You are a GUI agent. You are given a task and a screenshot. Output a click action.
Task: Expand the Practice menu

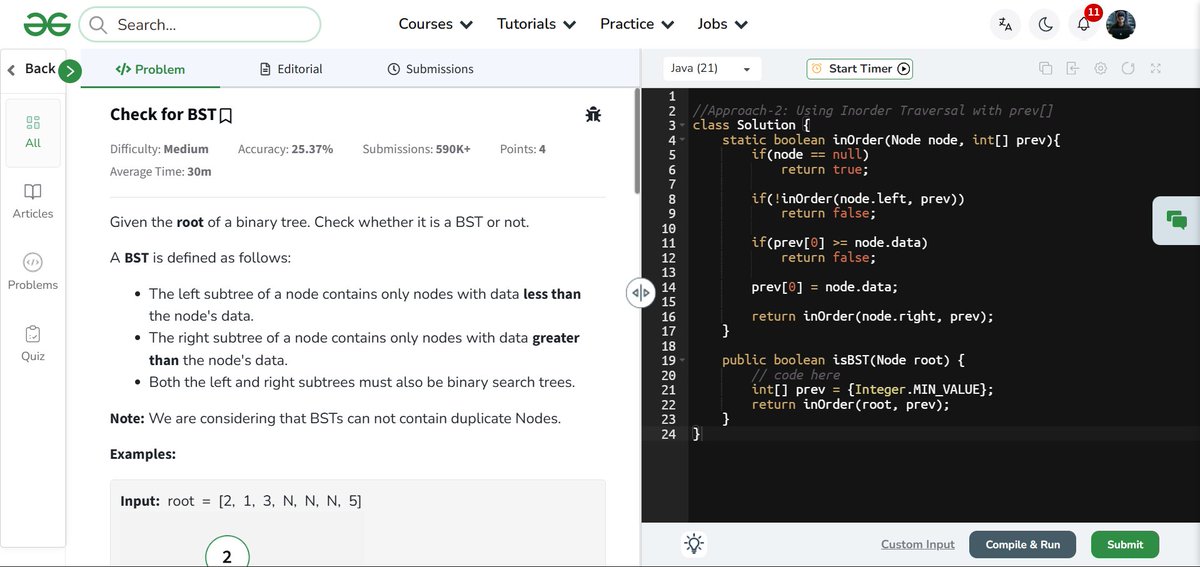pos(637,24)
